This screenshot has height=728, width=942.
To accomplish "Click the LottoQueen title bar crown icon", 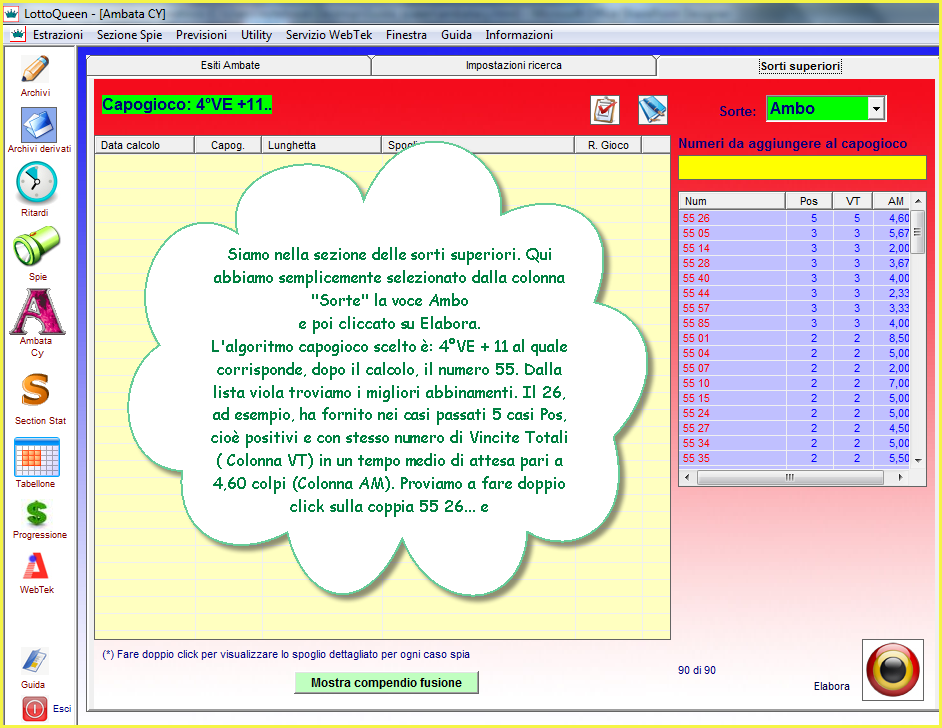I will click(11, 13).
